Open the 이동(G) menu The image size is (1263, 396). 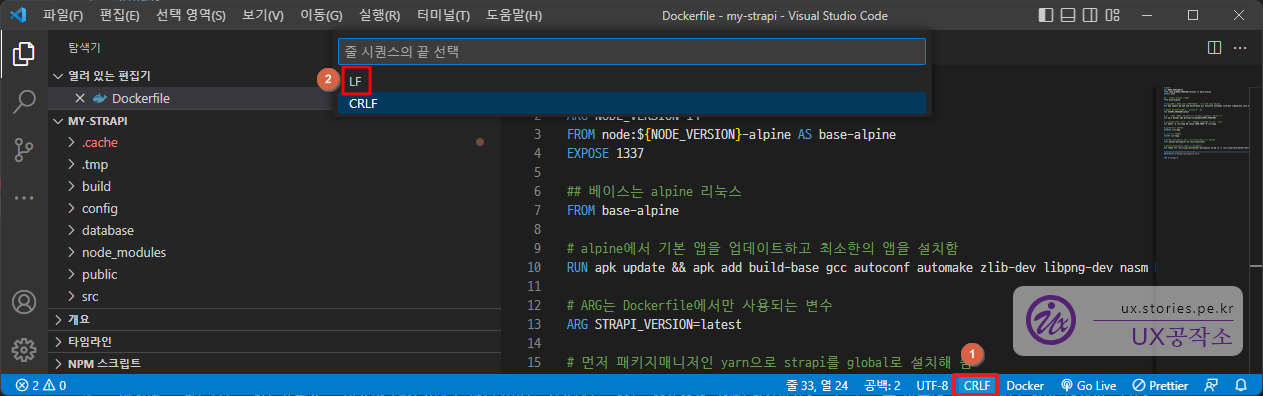pyautogui.click(x=321, y=15)
